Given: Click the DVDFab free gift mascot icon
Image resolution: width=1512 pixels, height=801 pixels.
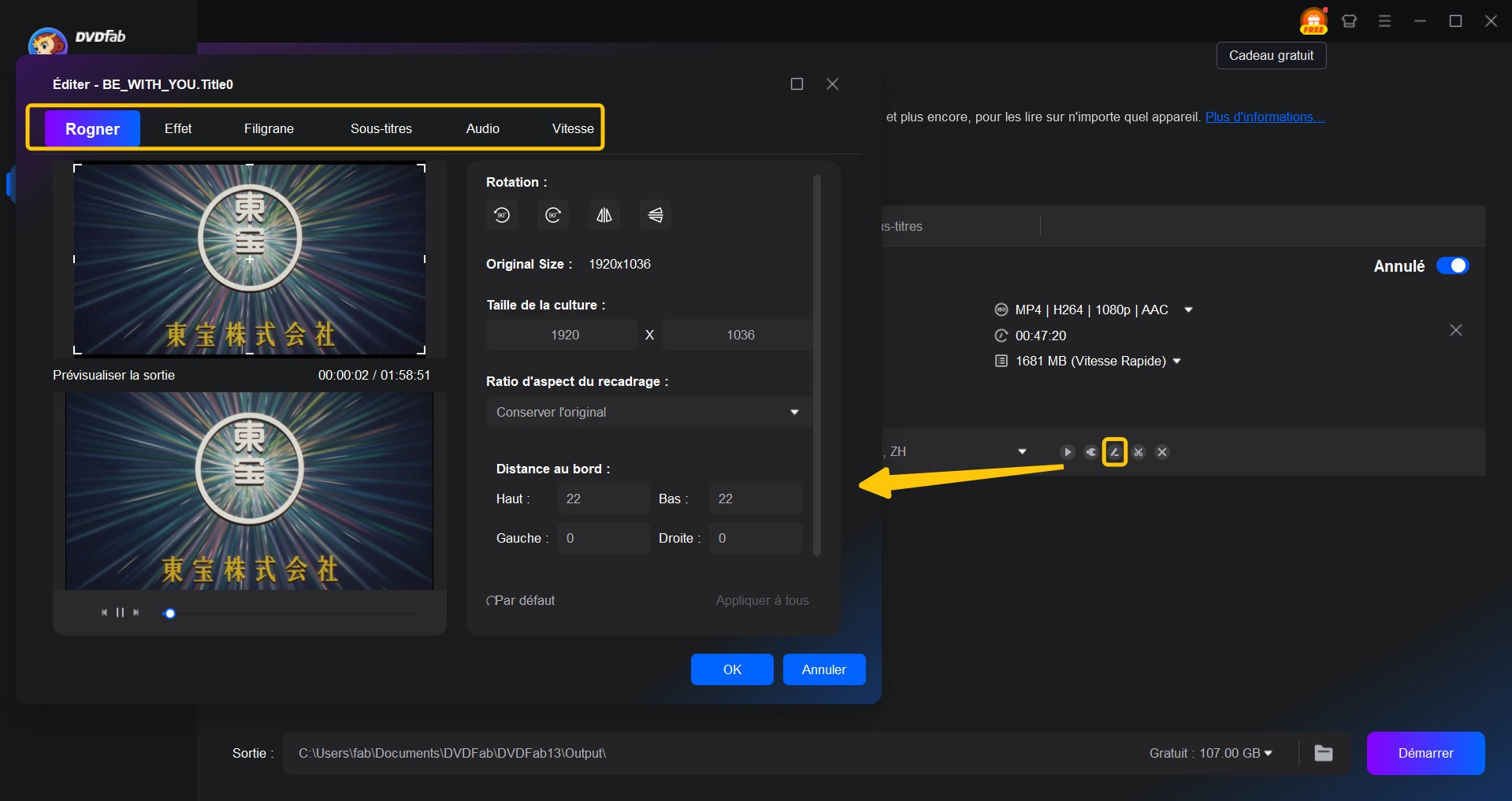Looking at the screenshot, I should [1313, 20].
